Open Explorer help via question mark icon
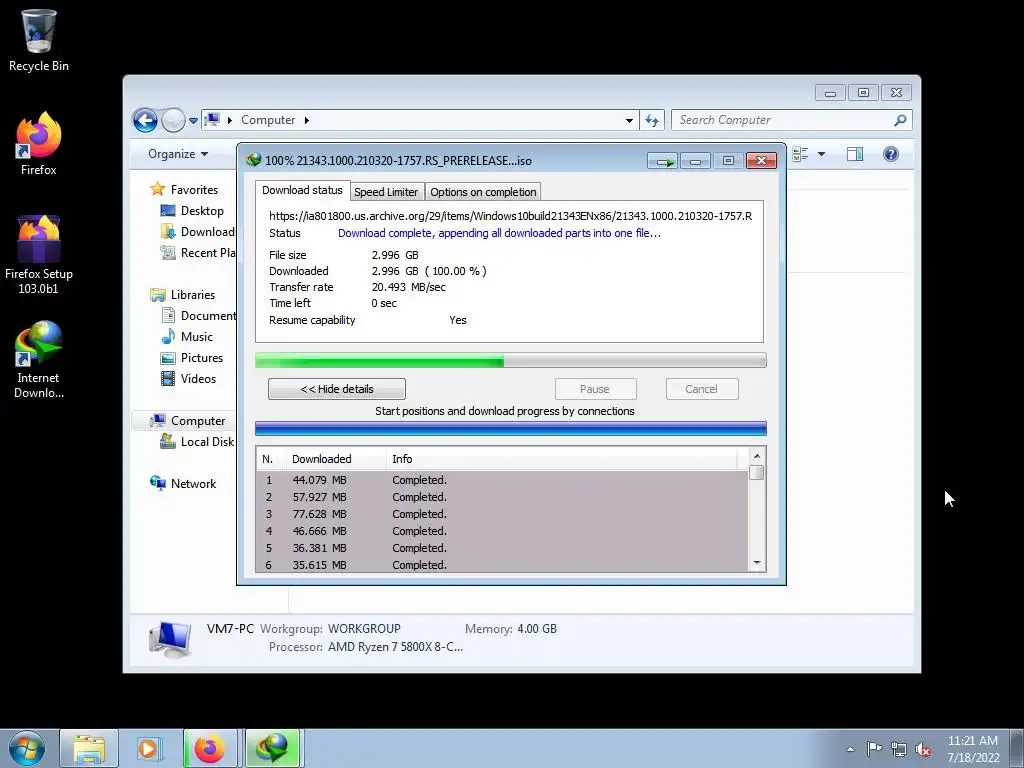Viewport: 1024px width, 768px height. coord(891,154)
